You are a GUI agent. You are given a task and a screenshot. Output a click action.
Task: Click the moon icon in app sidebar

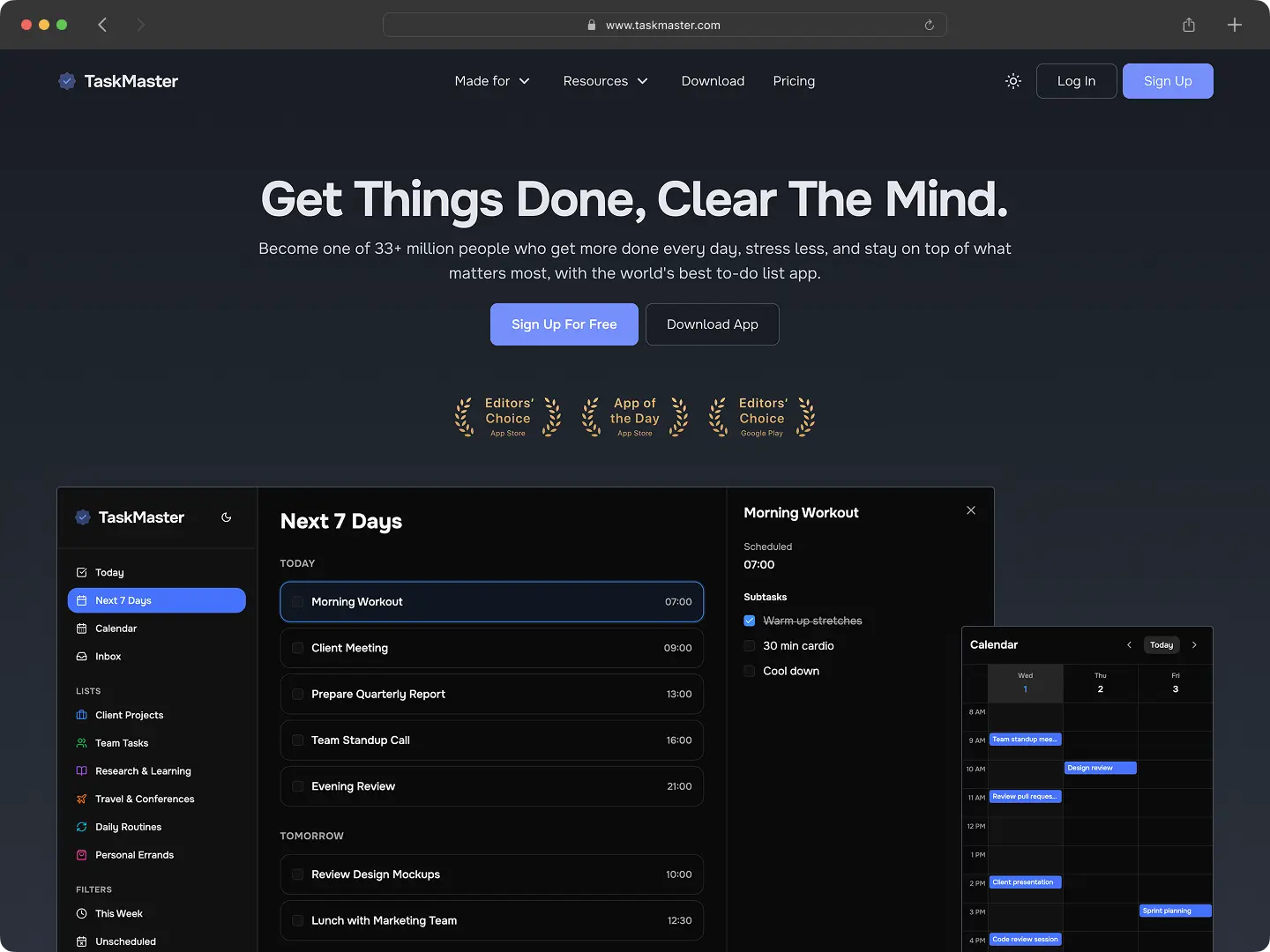227,517
